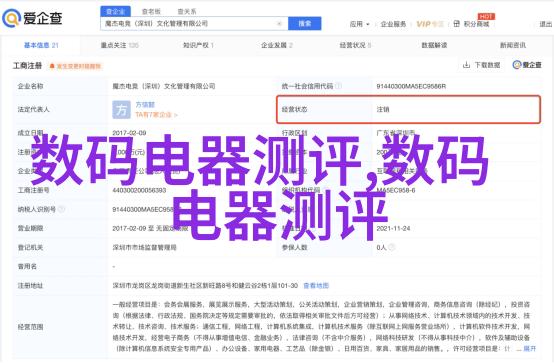
Task: Click the 下载数据 button
Action: pyautogui.click(x=482, y=65)
